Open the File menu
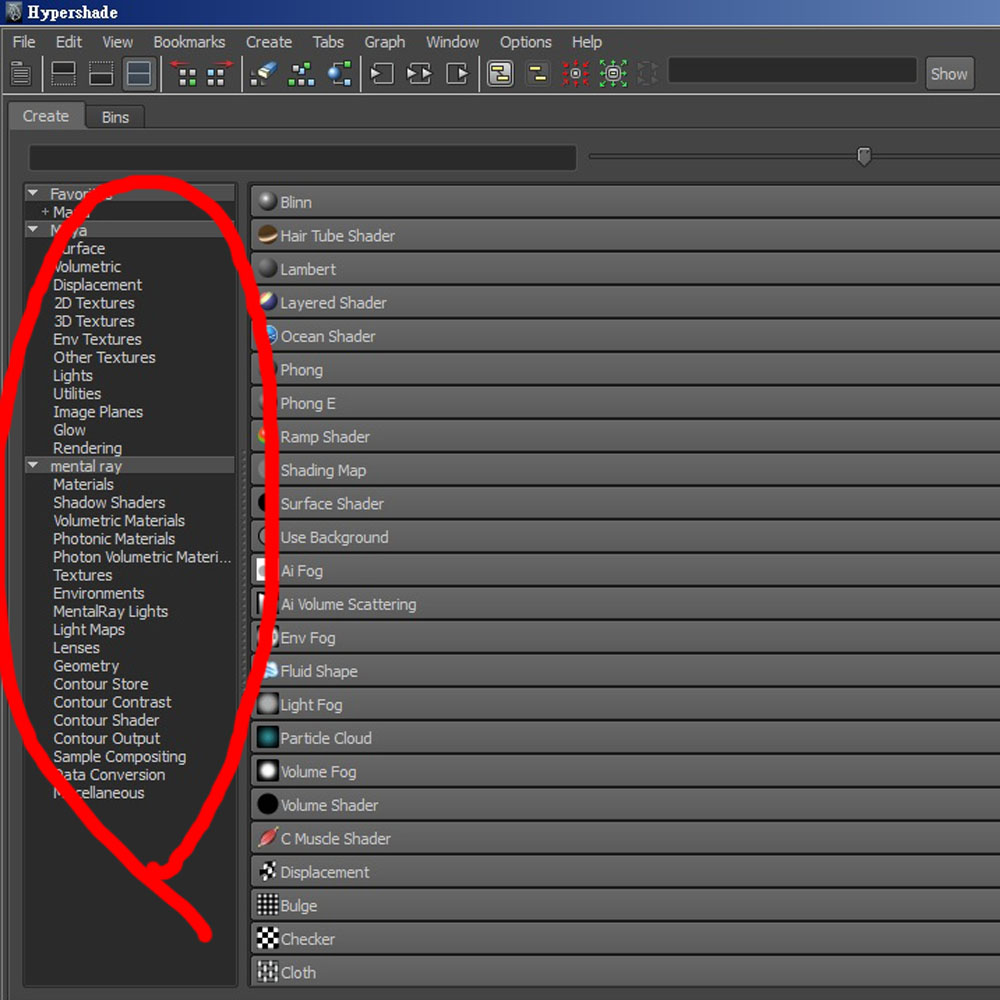 (24, 42)
